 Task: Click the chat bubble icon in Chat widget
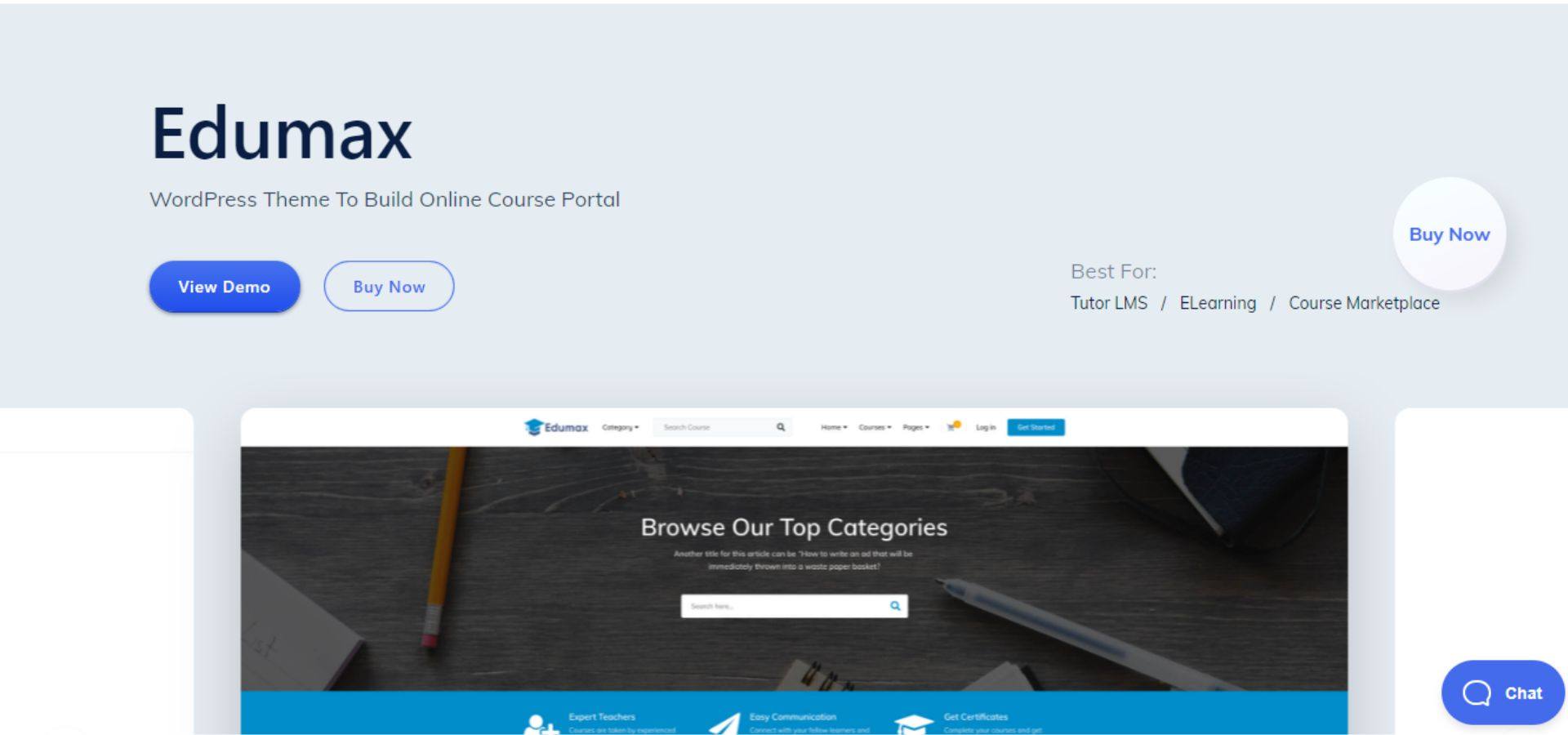coord(1477,693)
